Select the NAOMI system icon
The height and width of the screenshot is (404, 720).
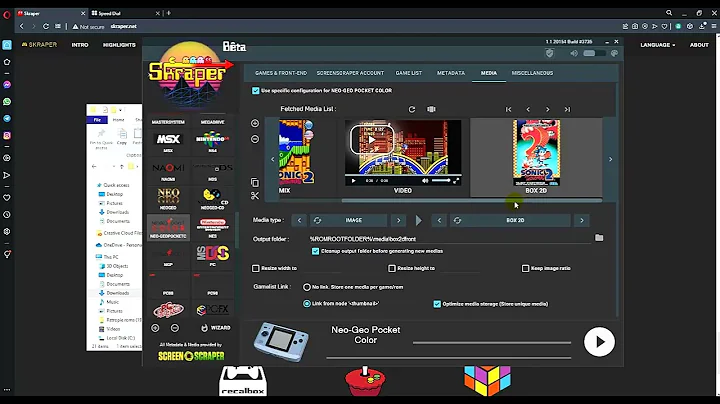click(x=168, y=171)
